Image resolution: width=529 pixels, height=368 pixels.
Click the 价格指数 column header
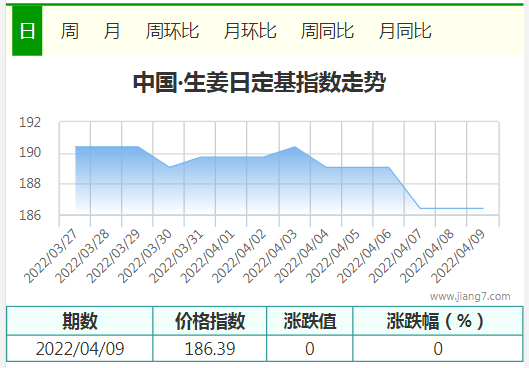(x=210, y=321)
